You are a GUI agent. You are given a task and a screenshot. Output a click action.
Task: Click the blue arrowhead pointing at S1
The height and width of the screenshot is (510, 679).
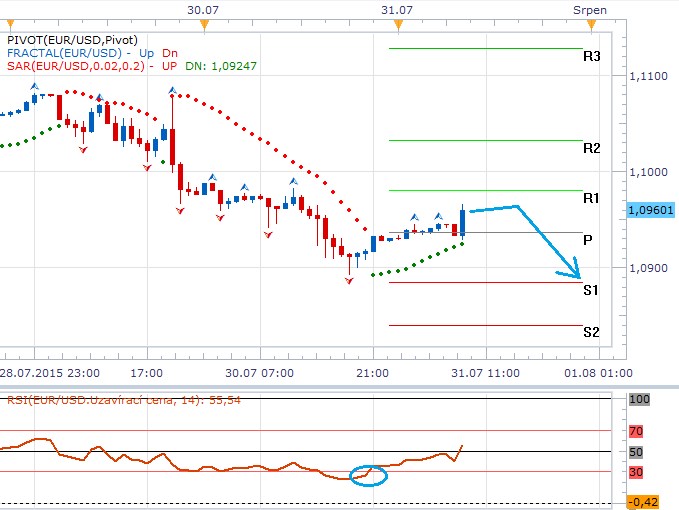click(x=572, y=272)
